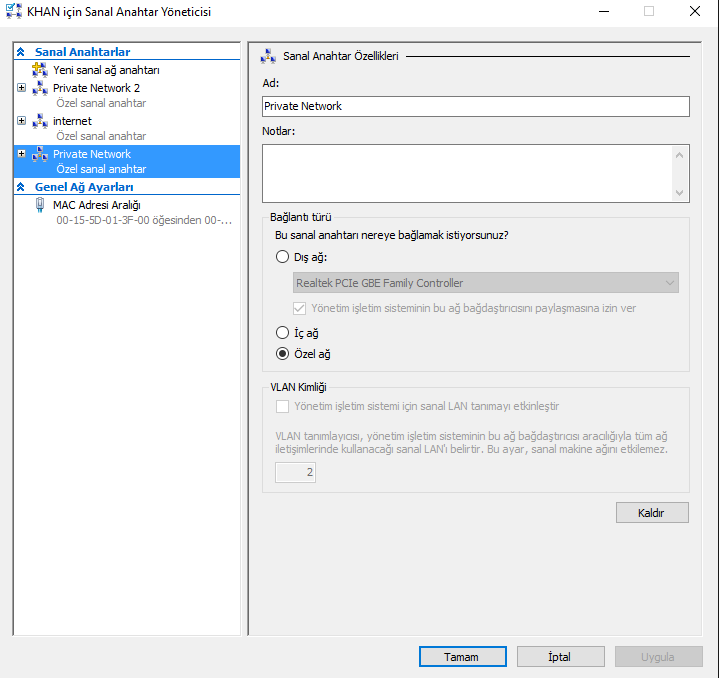Screen dimensions: 719x678
Task: Click the internet switch icon
Action: click(x=40, y=121)
